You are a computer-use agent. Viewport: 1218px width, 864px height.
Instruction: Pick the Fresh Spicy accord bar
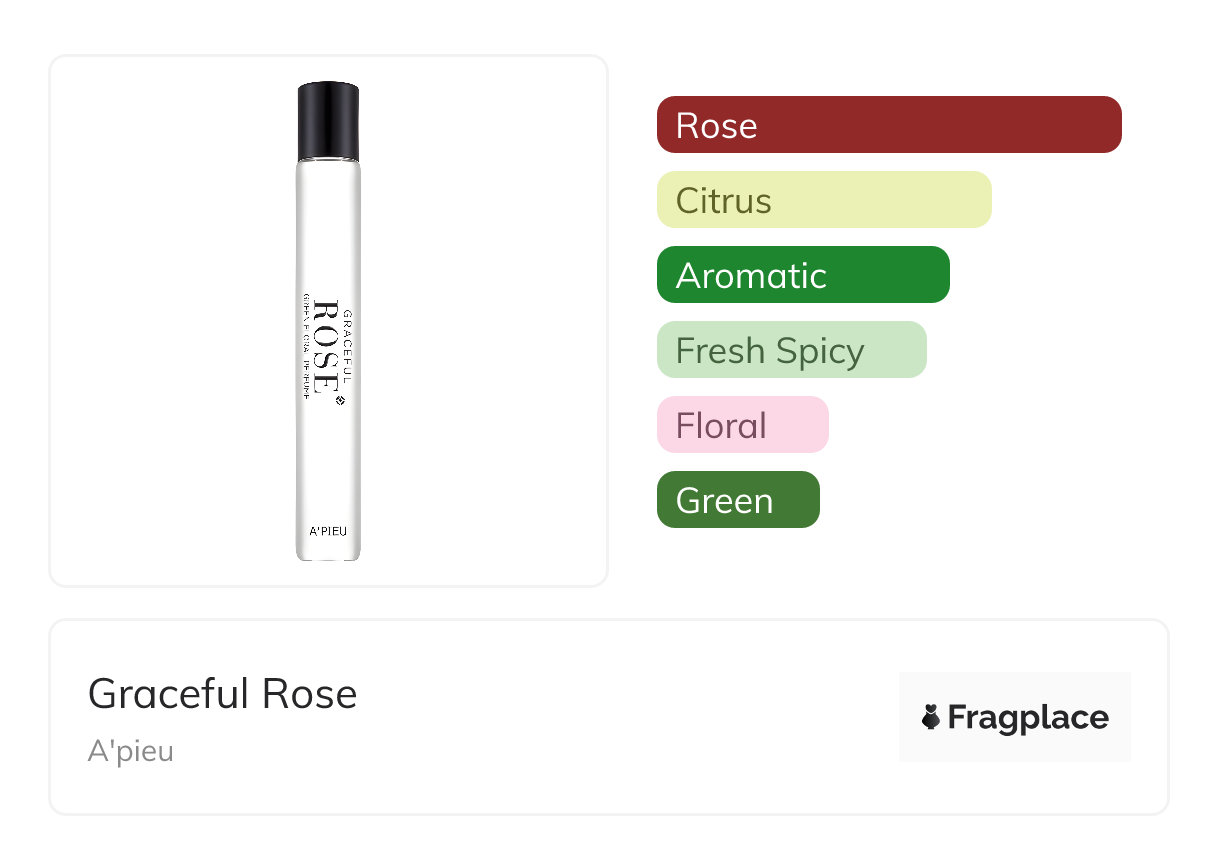tap(791, 350)
